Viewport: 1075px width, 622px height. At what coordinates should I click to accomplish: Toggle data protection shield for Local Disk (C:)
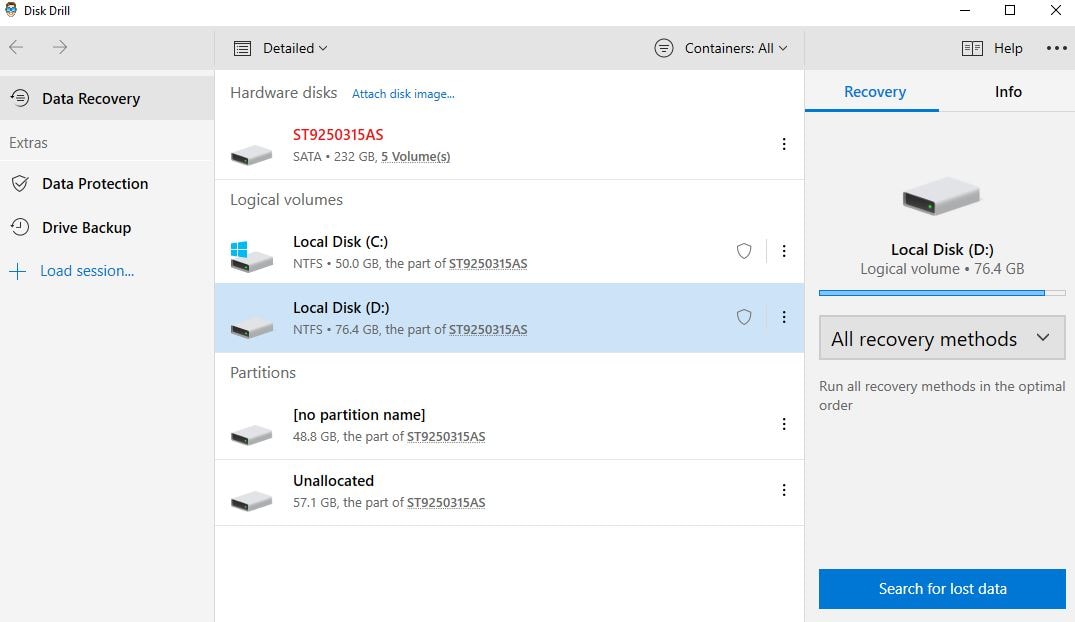tap(744, 251)
